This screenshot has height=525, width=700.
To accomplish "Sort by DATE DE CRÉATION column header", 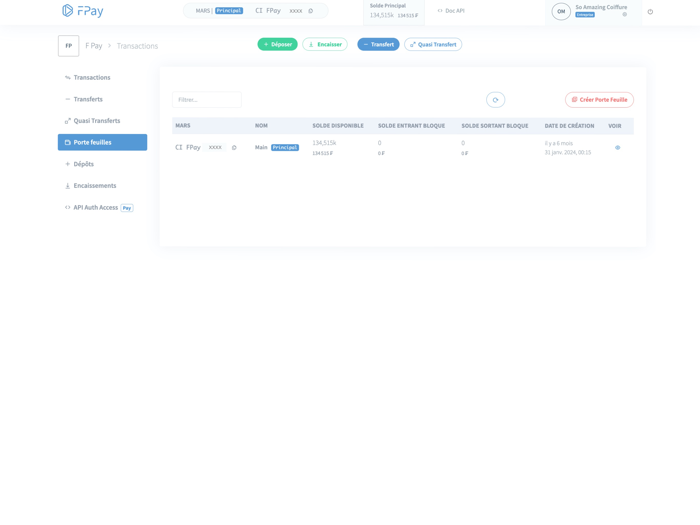I will (569, 126).
